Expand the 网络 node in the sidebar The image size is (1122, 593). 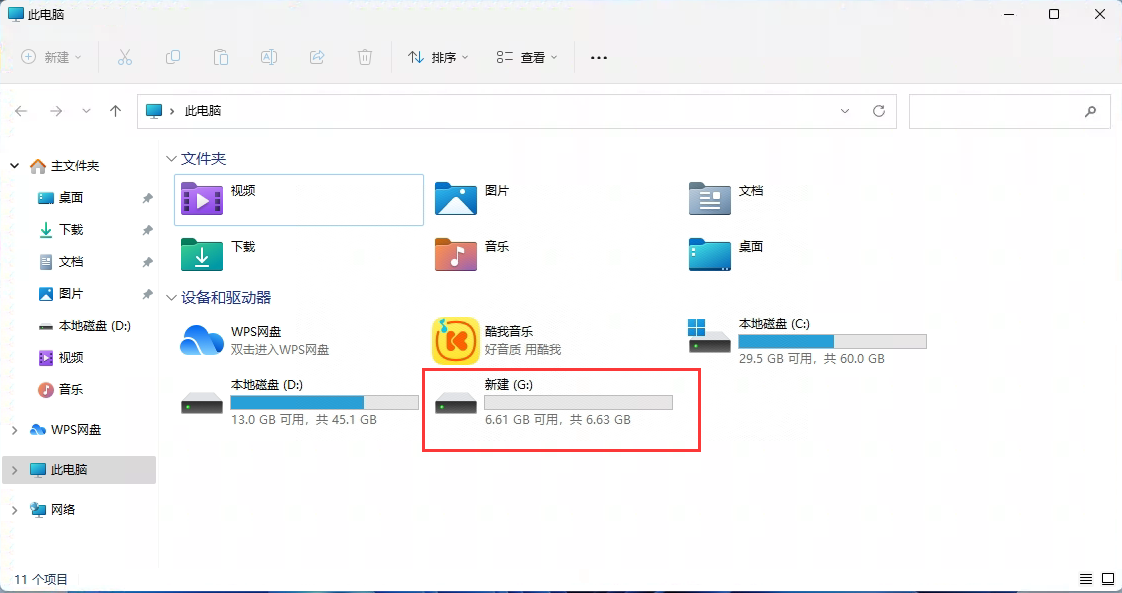click(x=16, y=509)
